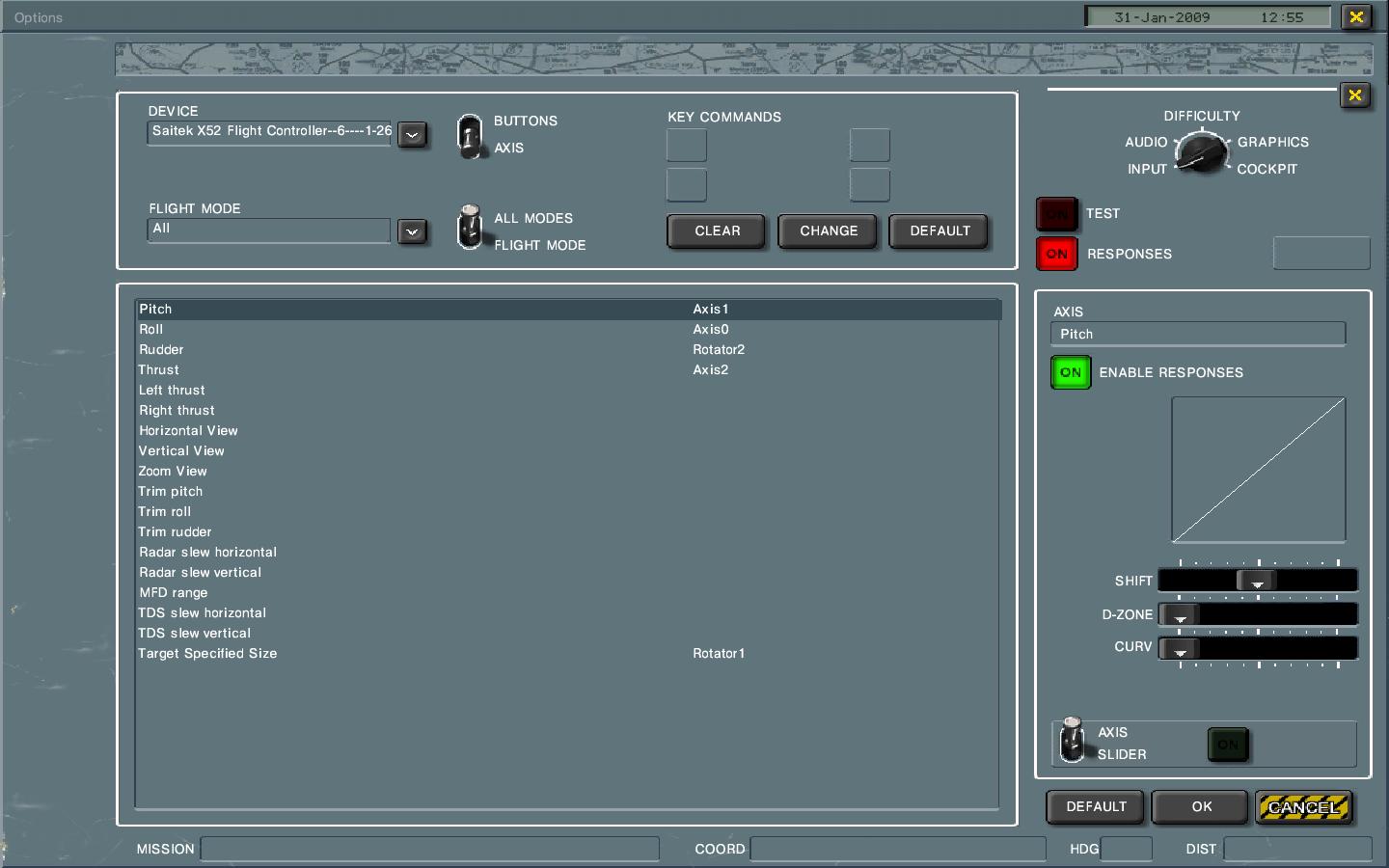The image size is (1389, 868).
Task: Click the response curve graph
Action: (1258, 470)
